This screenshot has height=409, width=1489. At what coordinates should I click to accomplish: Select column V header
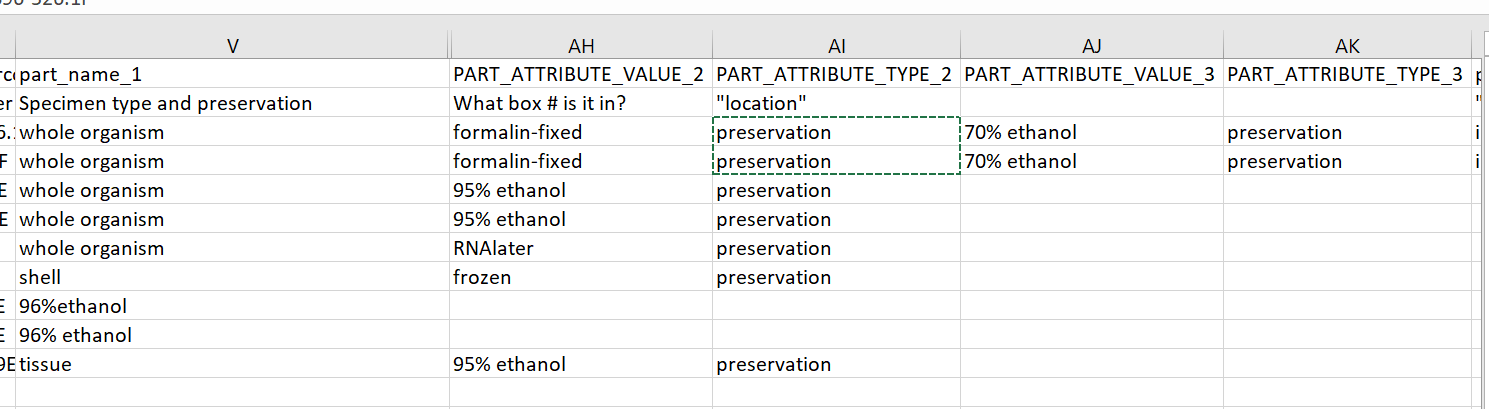coord(233,46)
